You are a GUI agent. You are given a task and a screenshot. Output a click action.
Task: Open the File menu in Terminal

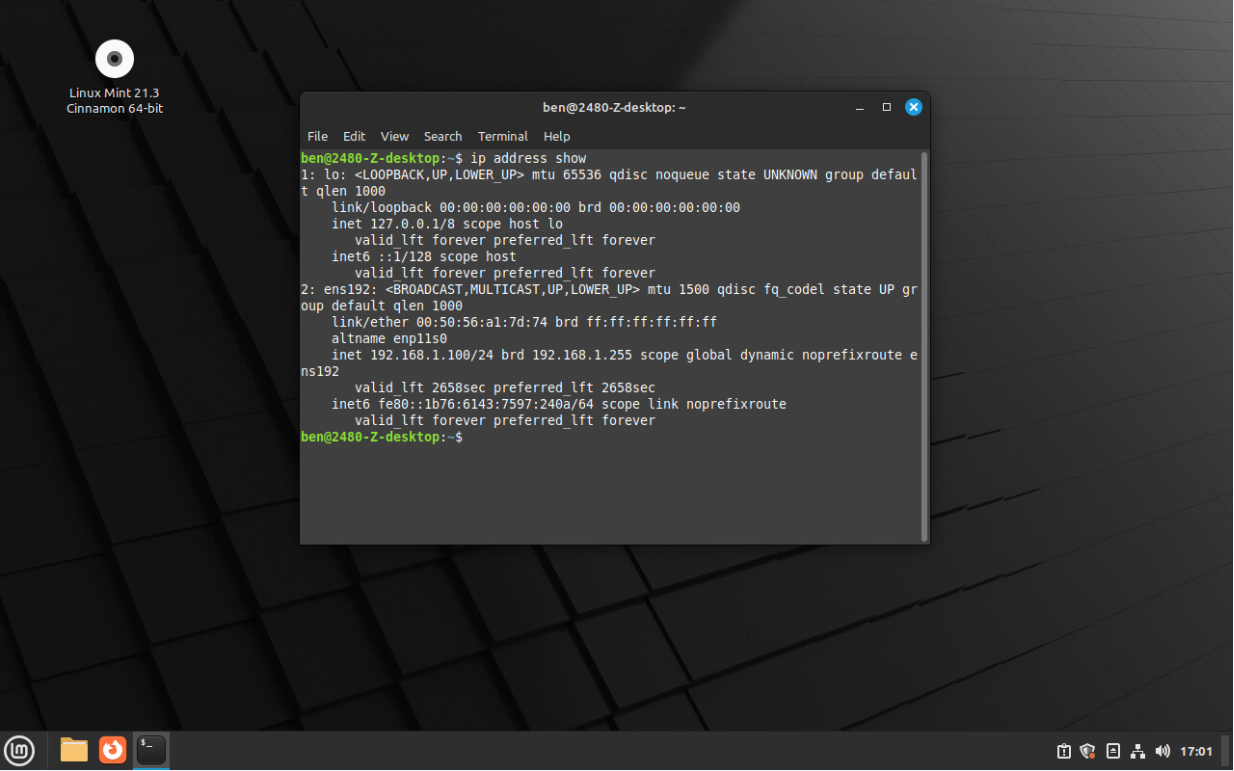pyautogui.click(x=317, y=136)
